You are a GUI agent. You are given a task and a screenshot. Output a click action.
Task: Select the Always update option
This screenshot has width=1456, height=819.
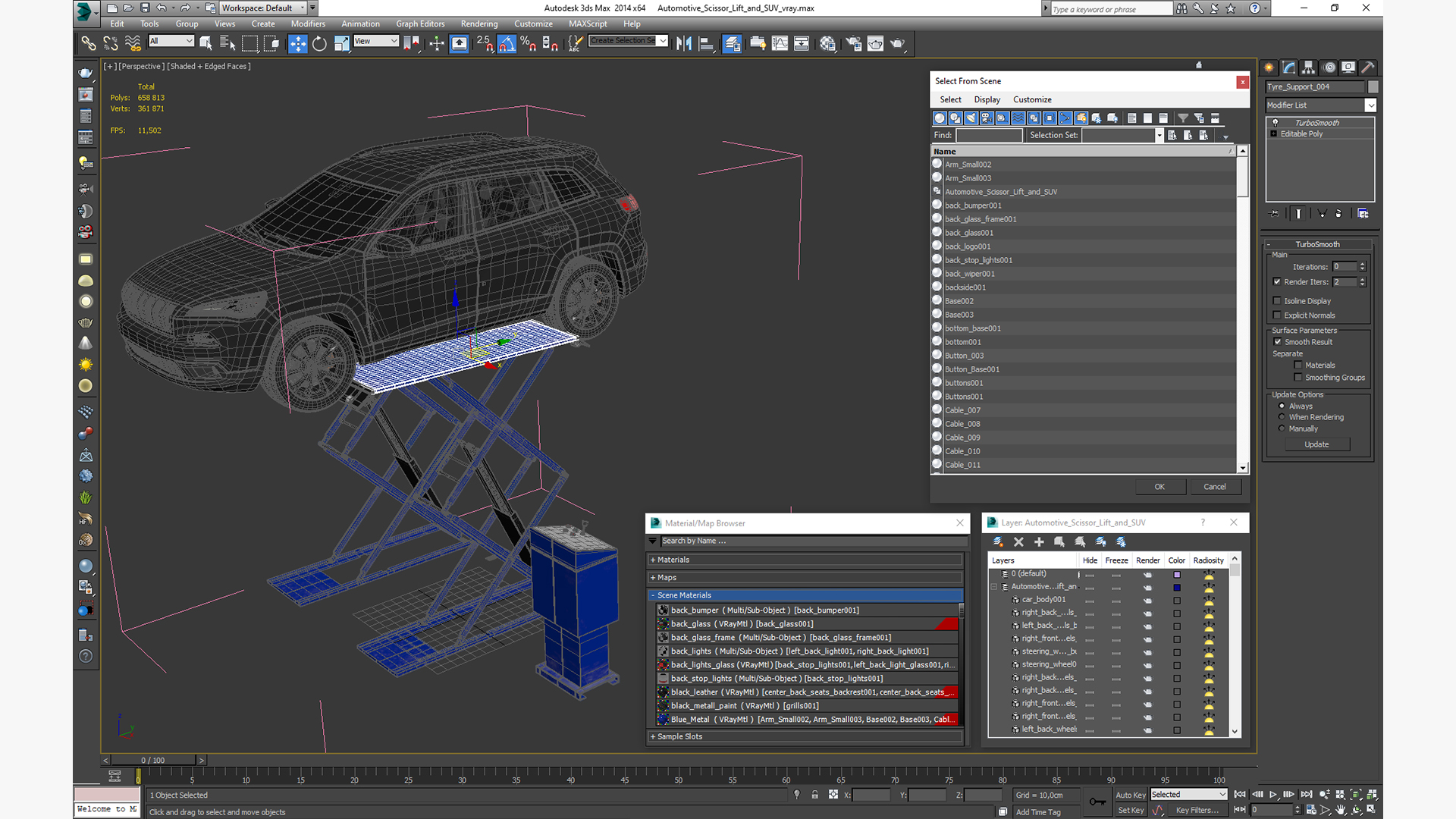(x=1282, y=406)
